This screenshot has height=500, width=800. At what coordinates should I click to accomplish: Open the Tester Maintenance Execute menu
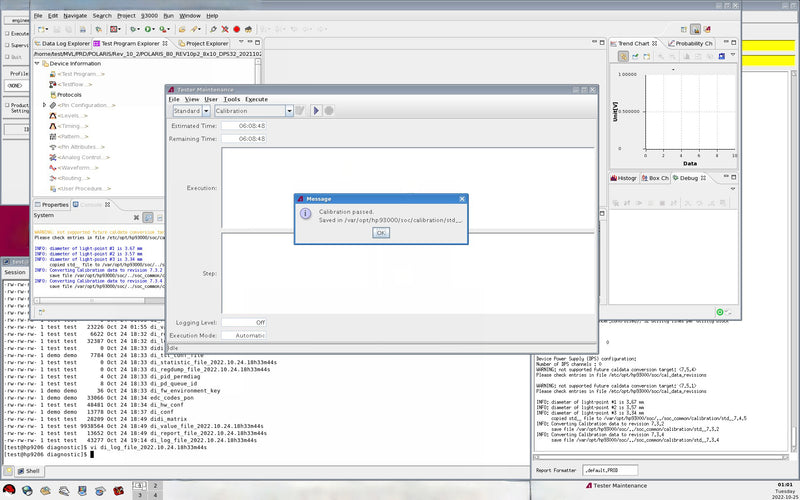click(256, 99)
